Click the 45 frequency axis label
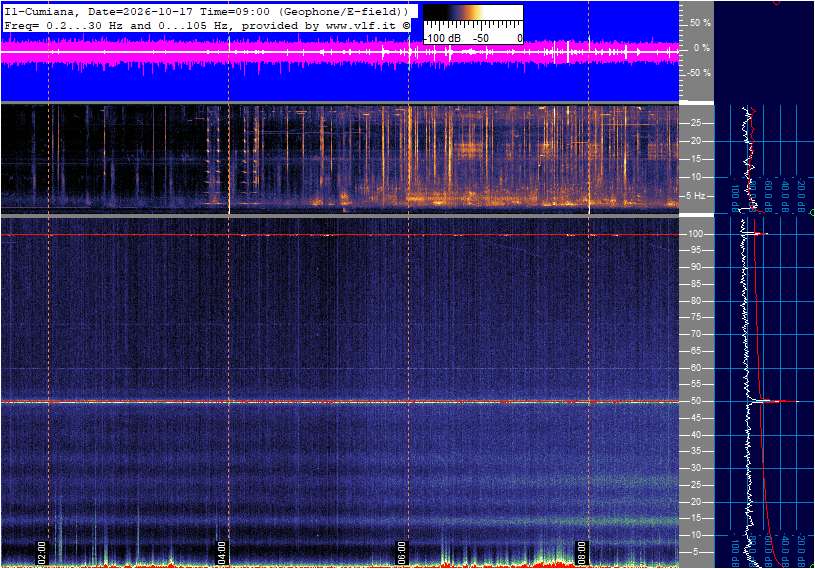The image size is (815, 569). pyautogui.click(x=695, y=418)
